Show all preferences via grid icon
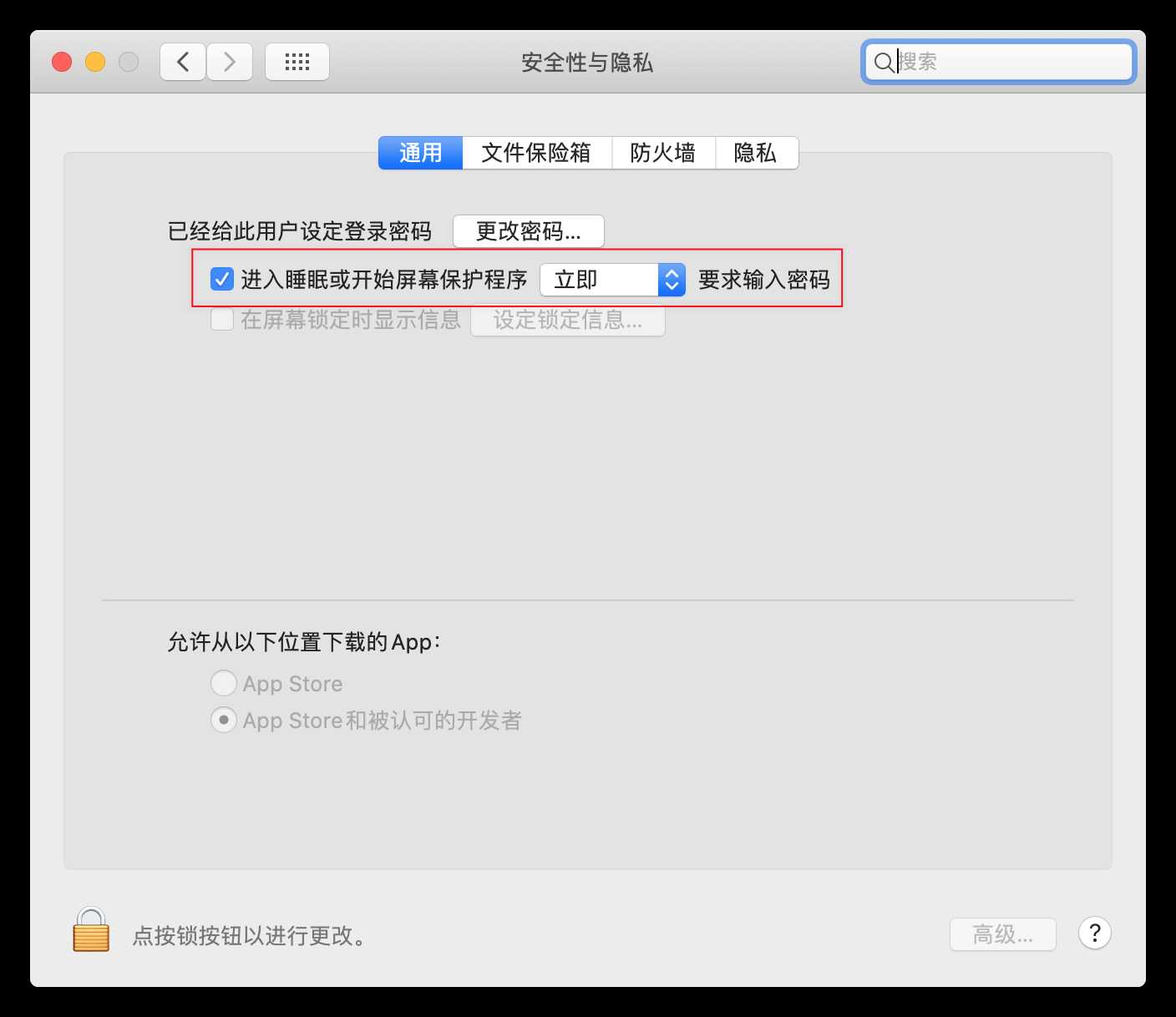 click(x=297, y=62)
